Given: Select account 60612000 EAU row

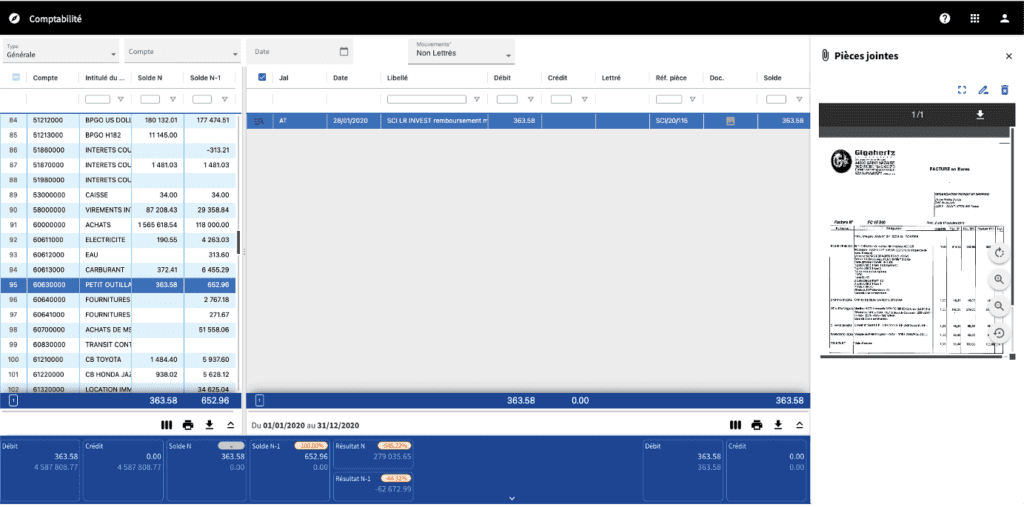Looking at the screenshot, I should (x=120, y=255).
